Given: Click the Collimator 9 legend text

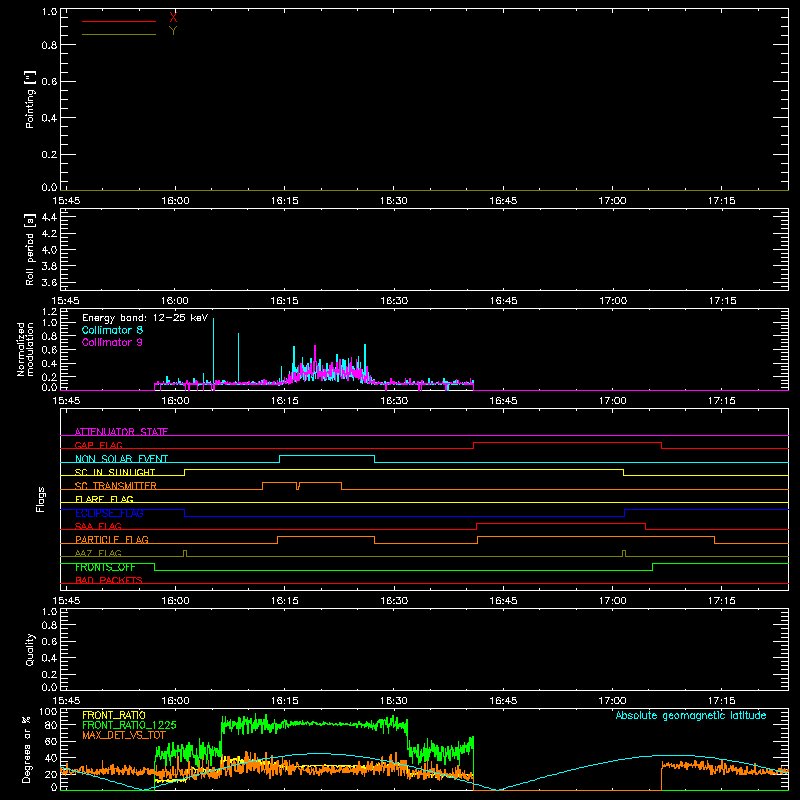Looking at the screenshot, I should (x=112, y=342).
